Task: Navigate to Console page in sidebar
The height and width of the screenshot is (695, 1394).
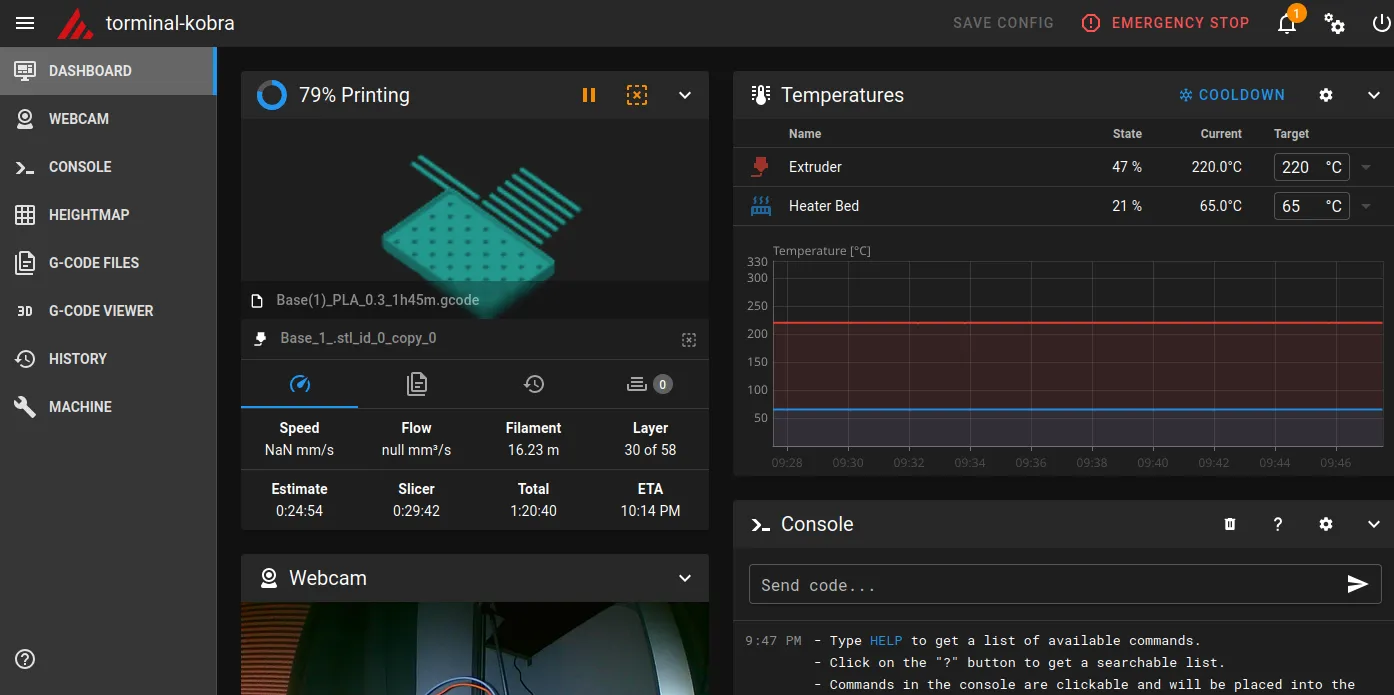Action: click(108, 167)
